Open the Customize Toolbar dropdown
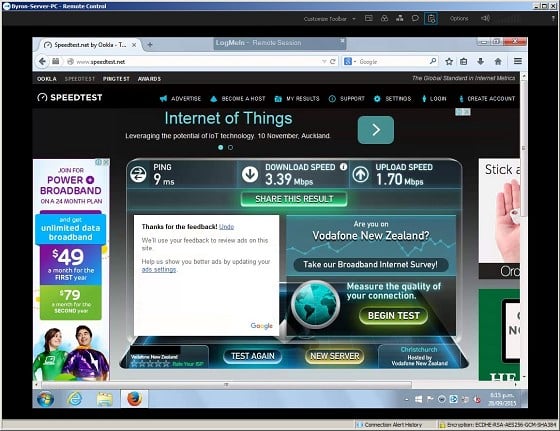The width and height of the screenshot is (560, 431). click(x=329, y=19)
